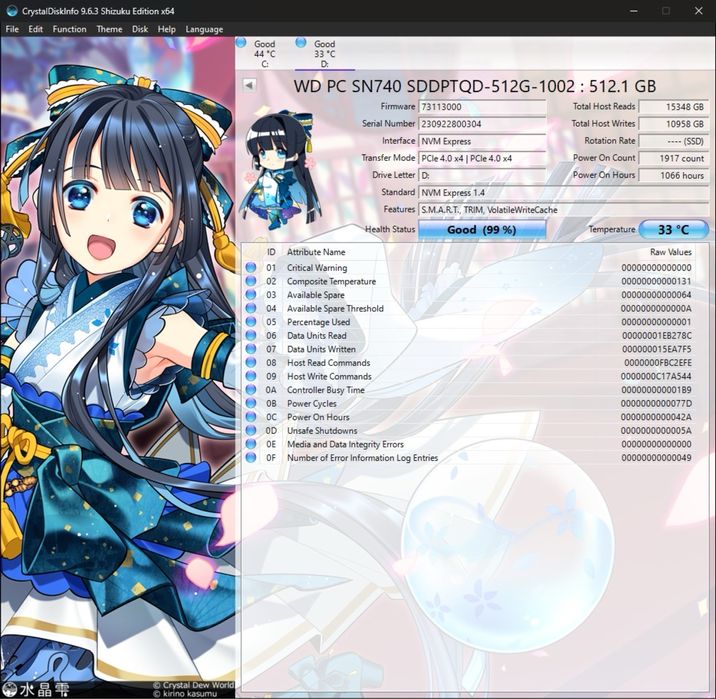Click the status orb for Critical Warning
The width and height of the screenshot is (716, 699).
(x=251, y=268)
